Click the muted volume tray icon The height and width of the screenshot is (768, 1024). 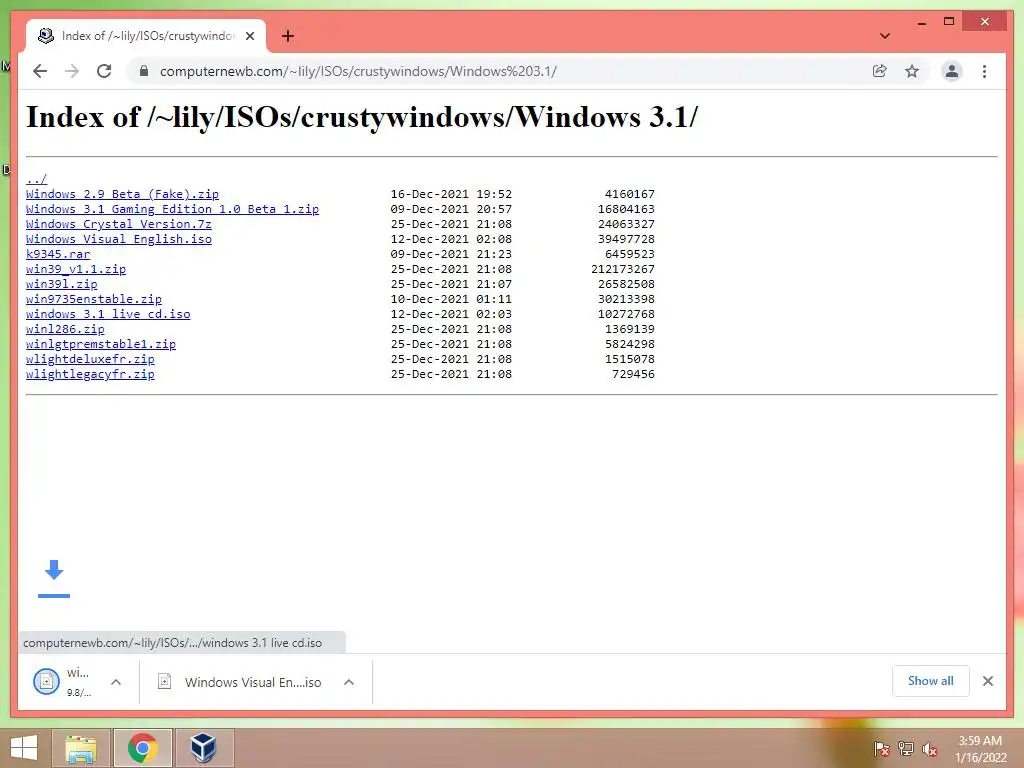(929, 749)
